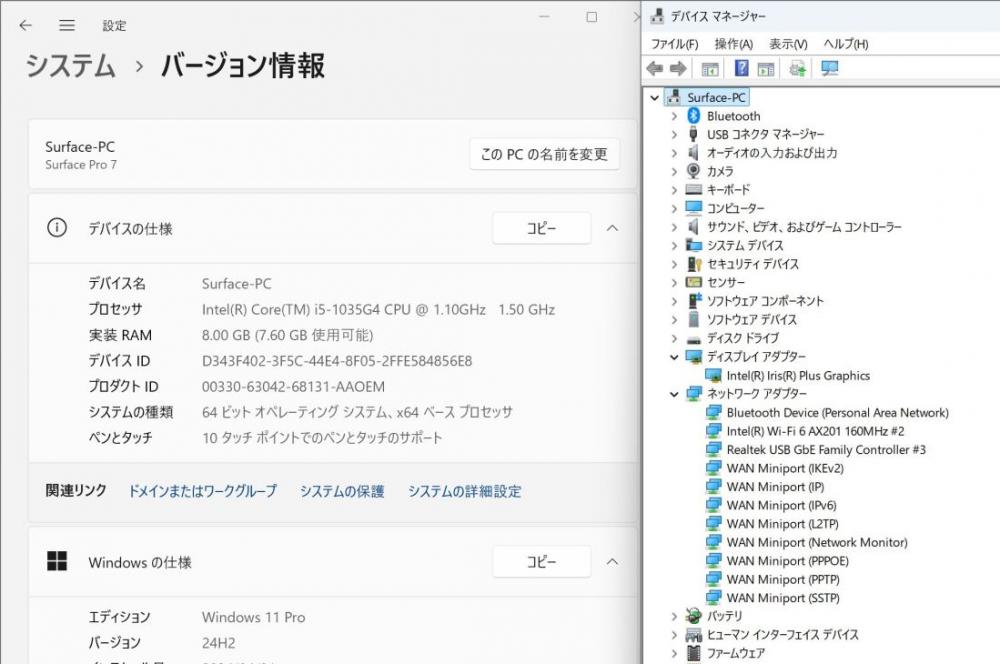Click the camera (カメラ) category icon
The width and height of the screenshot is (1000, 664).
tap(693, 171)
